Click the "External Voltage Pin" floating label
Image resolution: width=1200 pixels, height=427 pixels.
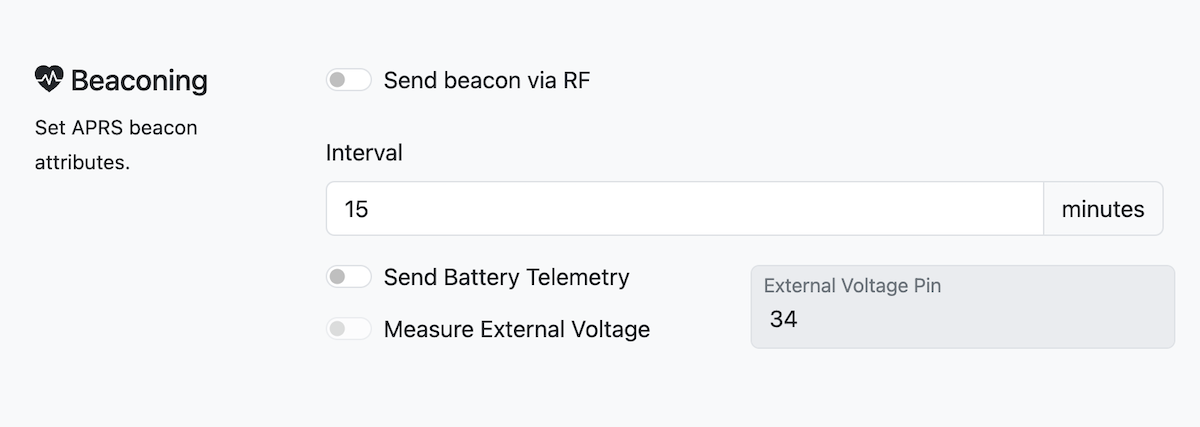852,286
